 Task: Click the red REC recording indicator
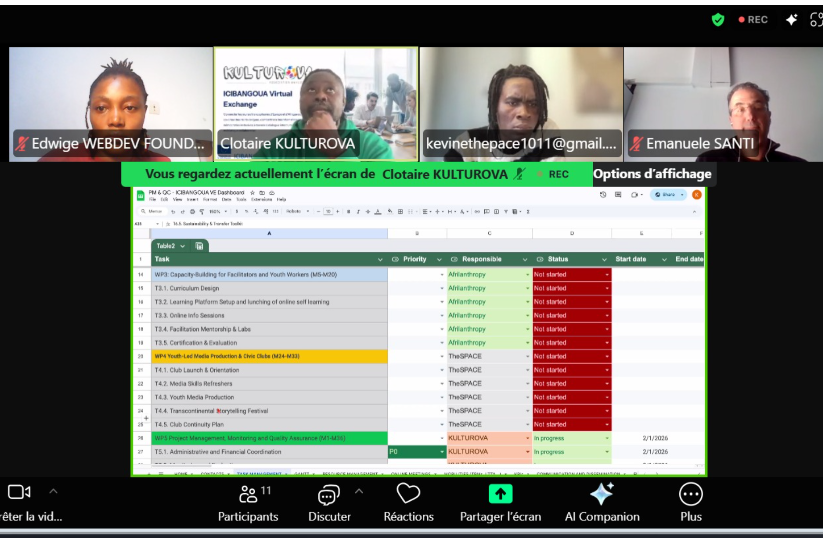[x=753, y=19]
